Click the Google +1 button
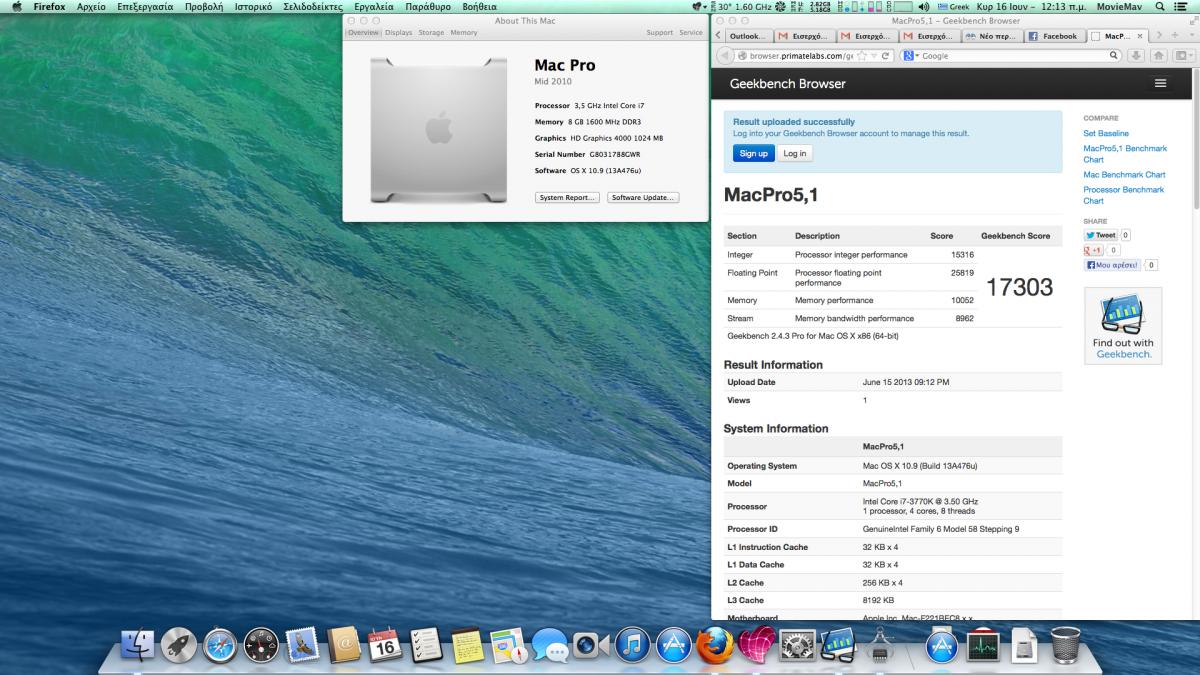 [x=1094, y=250]
